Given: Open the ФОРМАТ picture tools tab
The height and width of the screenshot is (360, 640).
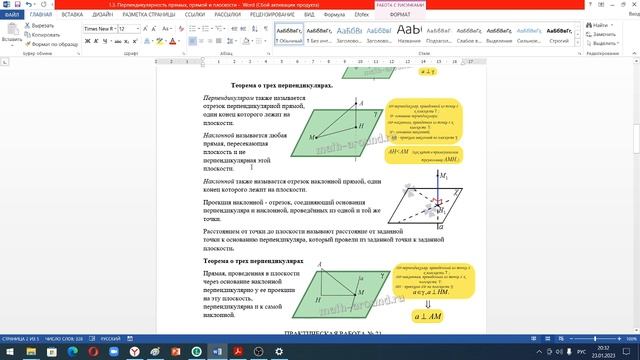Looking at the screenshot, I should (x=400, y=15).
